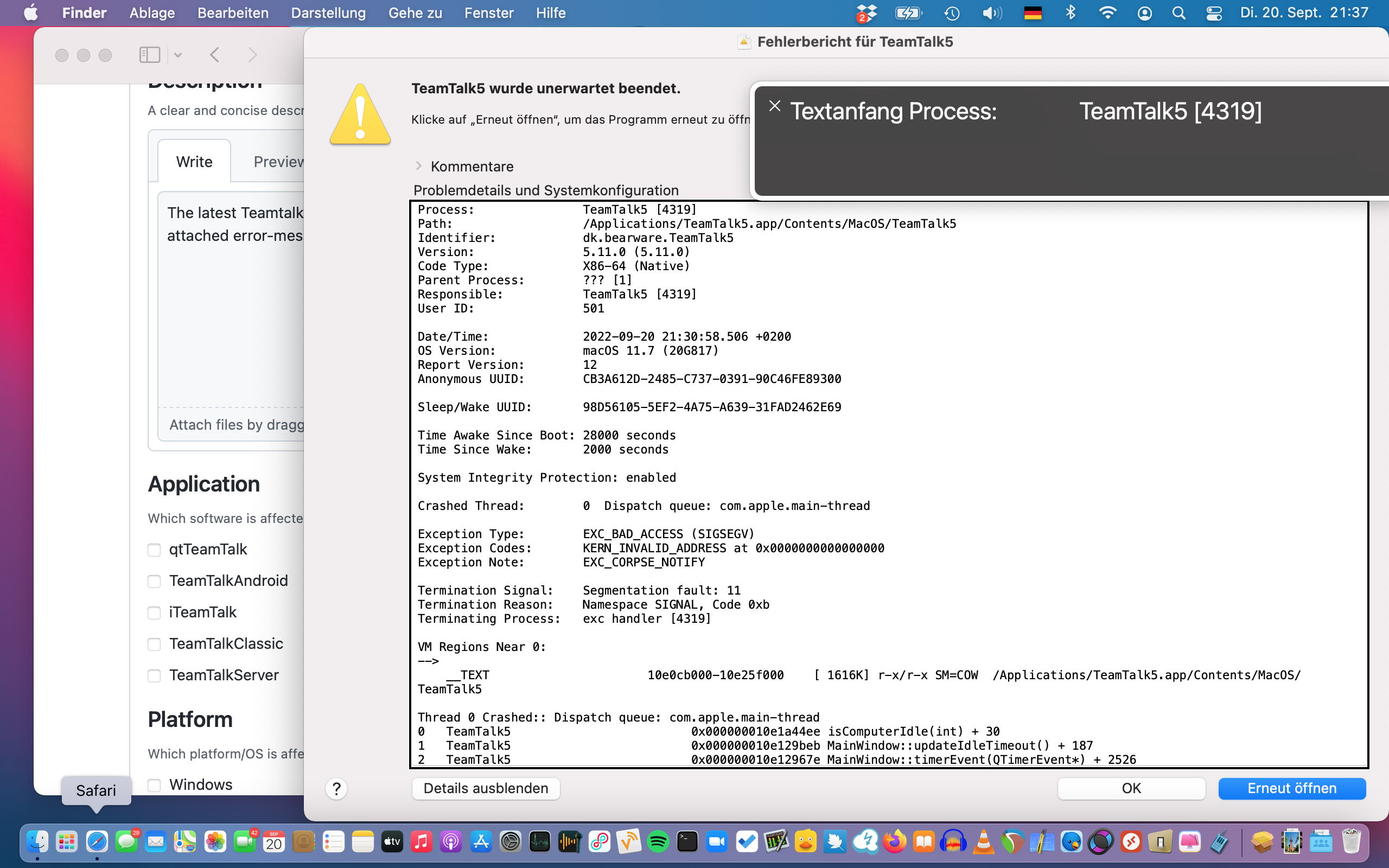The image size is (1389, 868).
Task: Launch Spotify from the Dock
Action: (658, 842)
